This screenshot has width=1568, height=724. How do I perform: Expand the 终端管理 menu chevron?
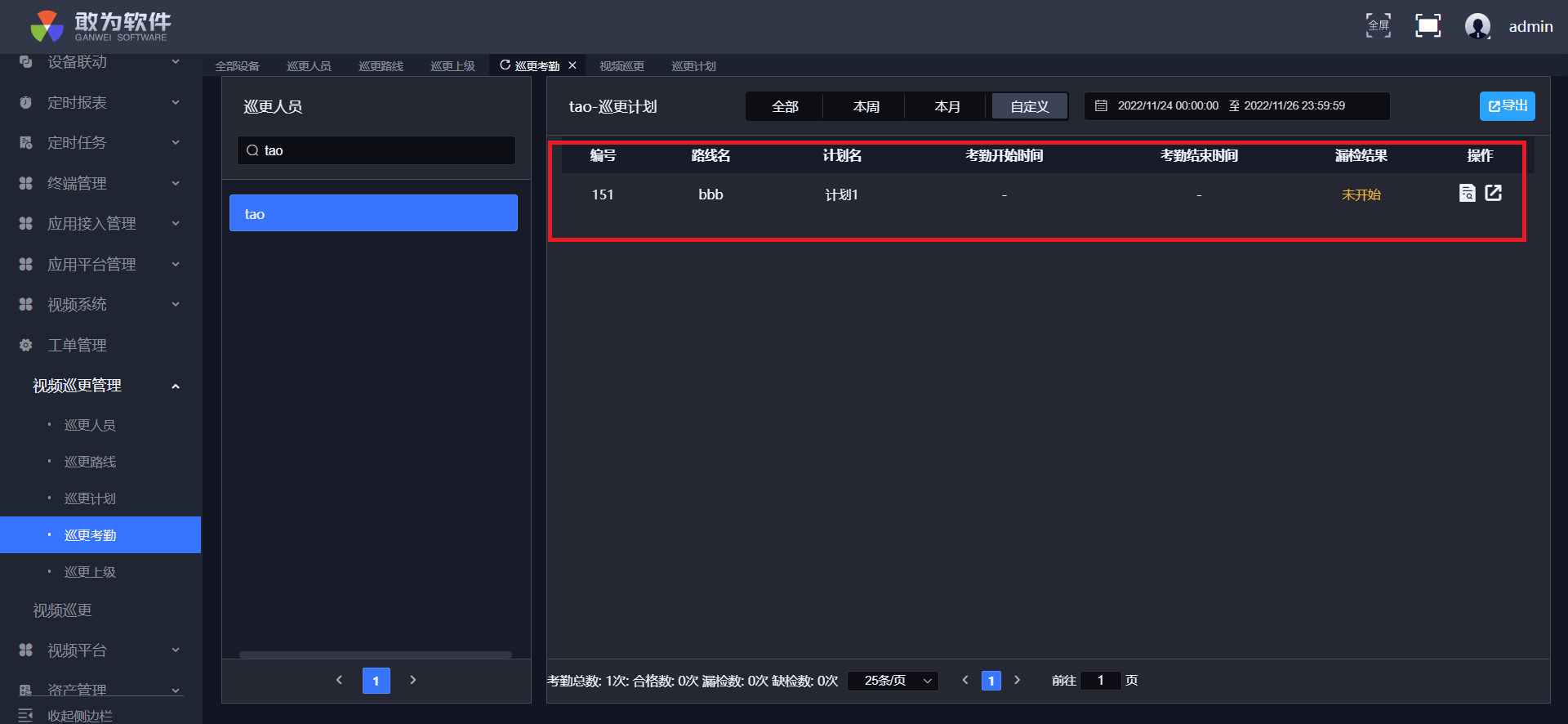[176, 183]
